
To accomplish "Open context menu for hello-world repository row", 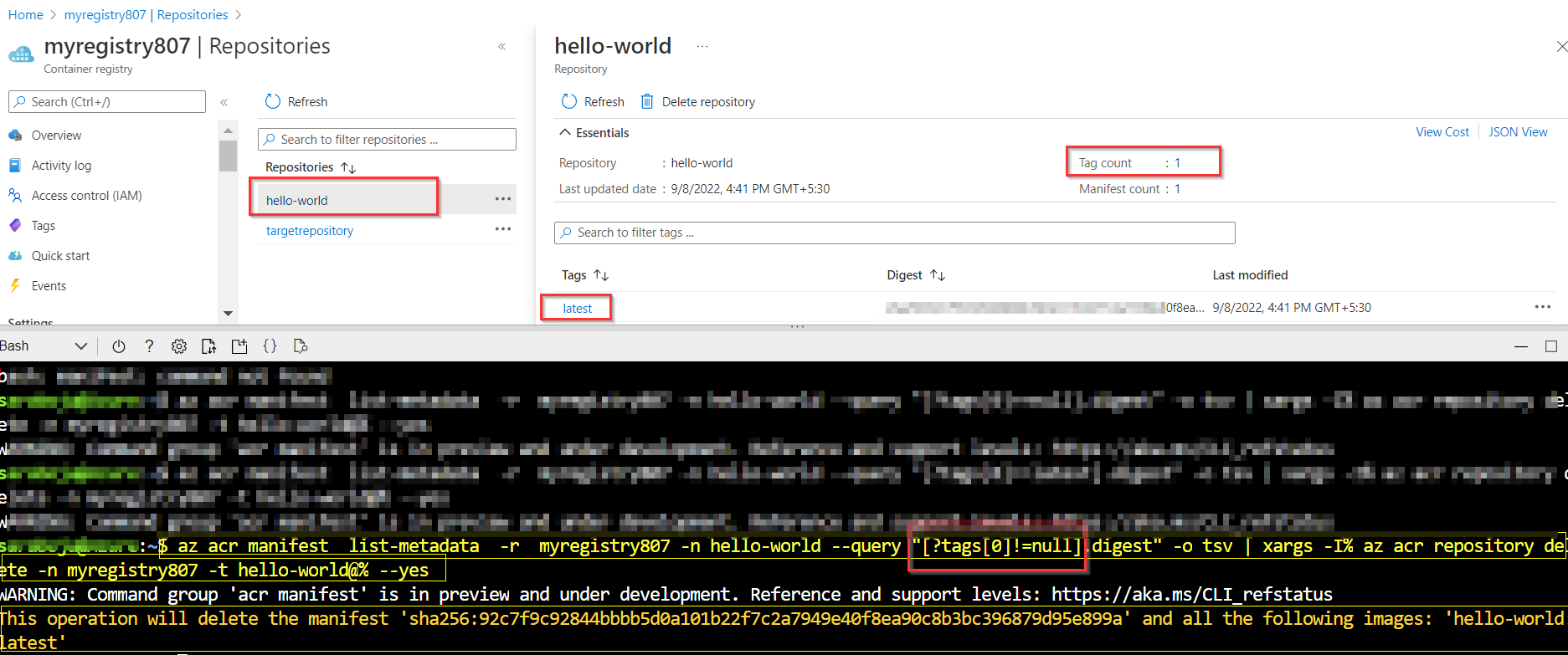I will click(503, 199).
